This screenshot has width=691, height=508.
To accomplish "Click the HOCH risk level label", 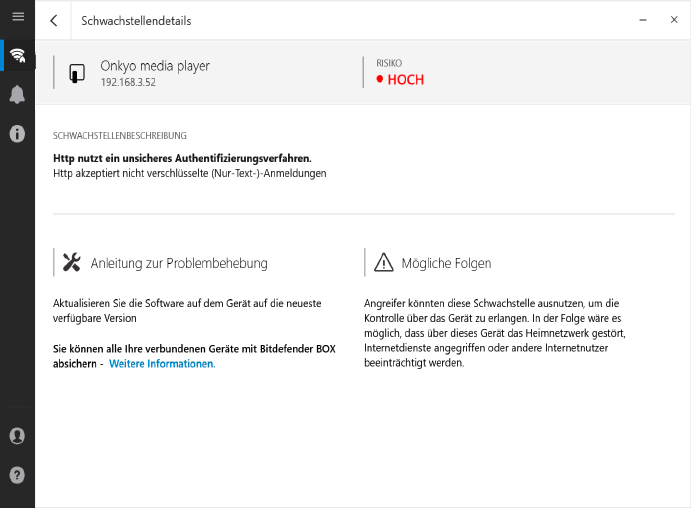I will (x=406, y=80).
